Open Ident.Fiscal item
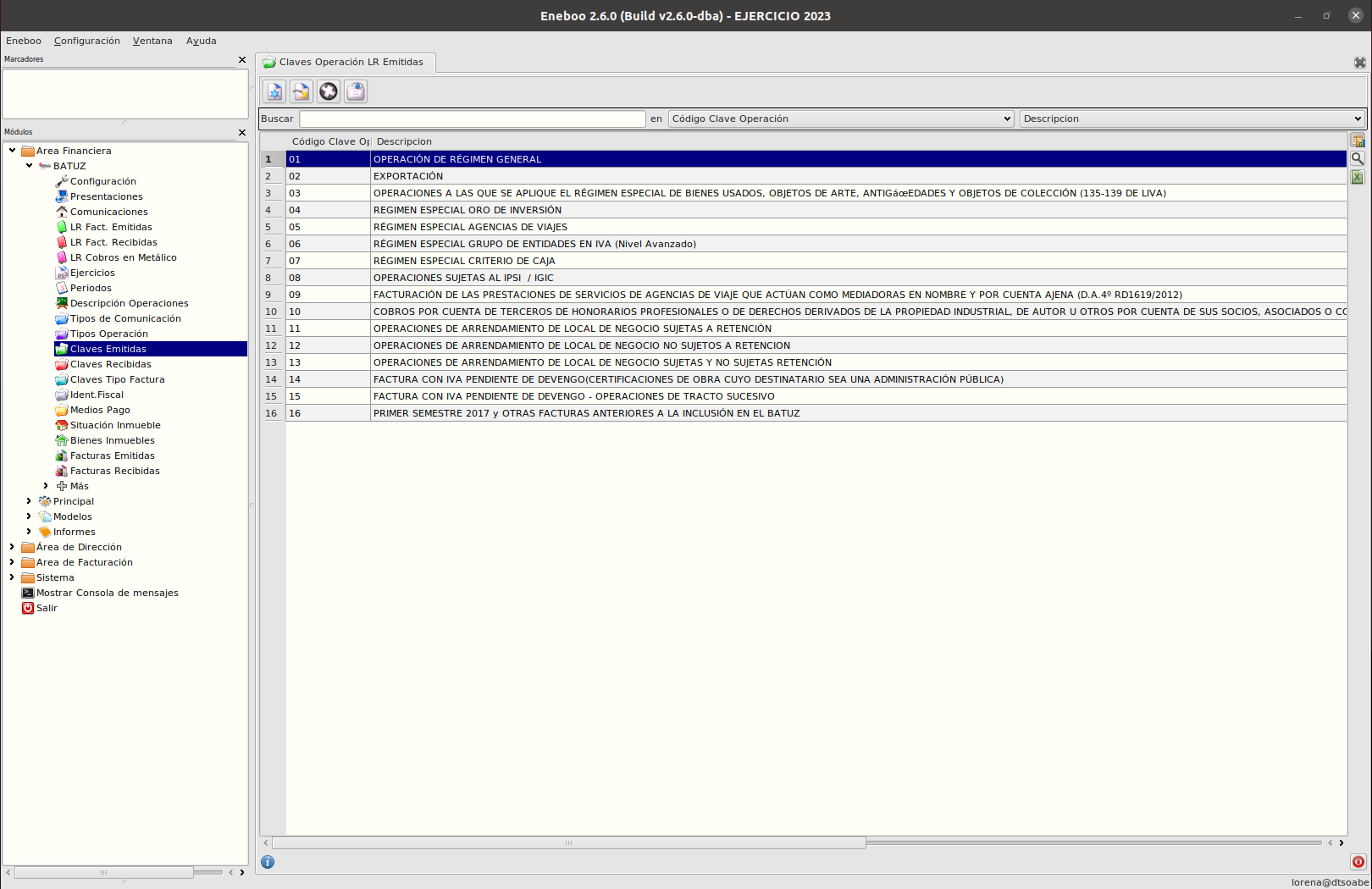 [x=89, y=395]
